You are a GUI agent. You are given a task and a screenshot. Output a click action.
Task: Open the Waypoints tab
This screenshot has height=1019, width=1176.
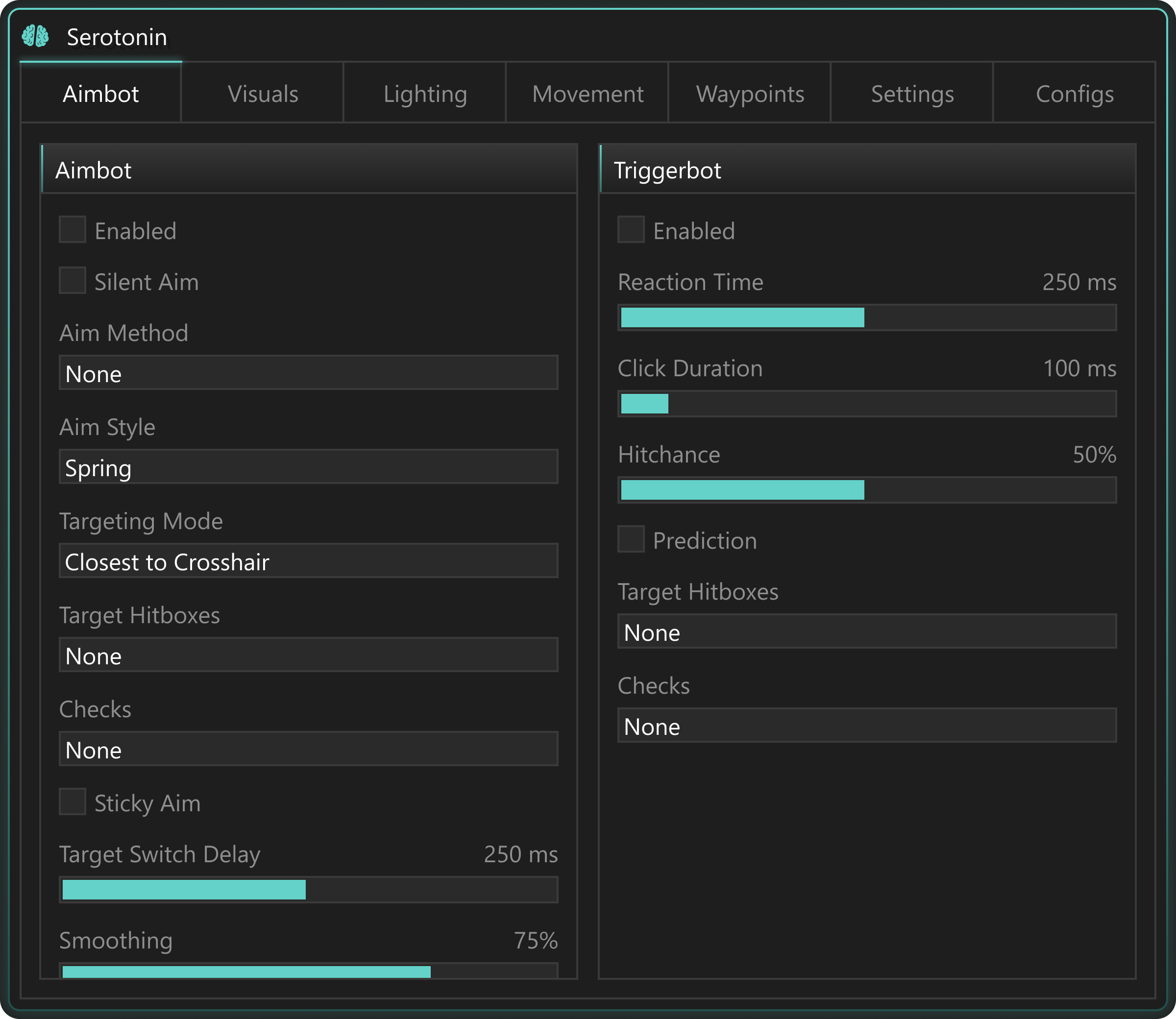coord(750,93)
